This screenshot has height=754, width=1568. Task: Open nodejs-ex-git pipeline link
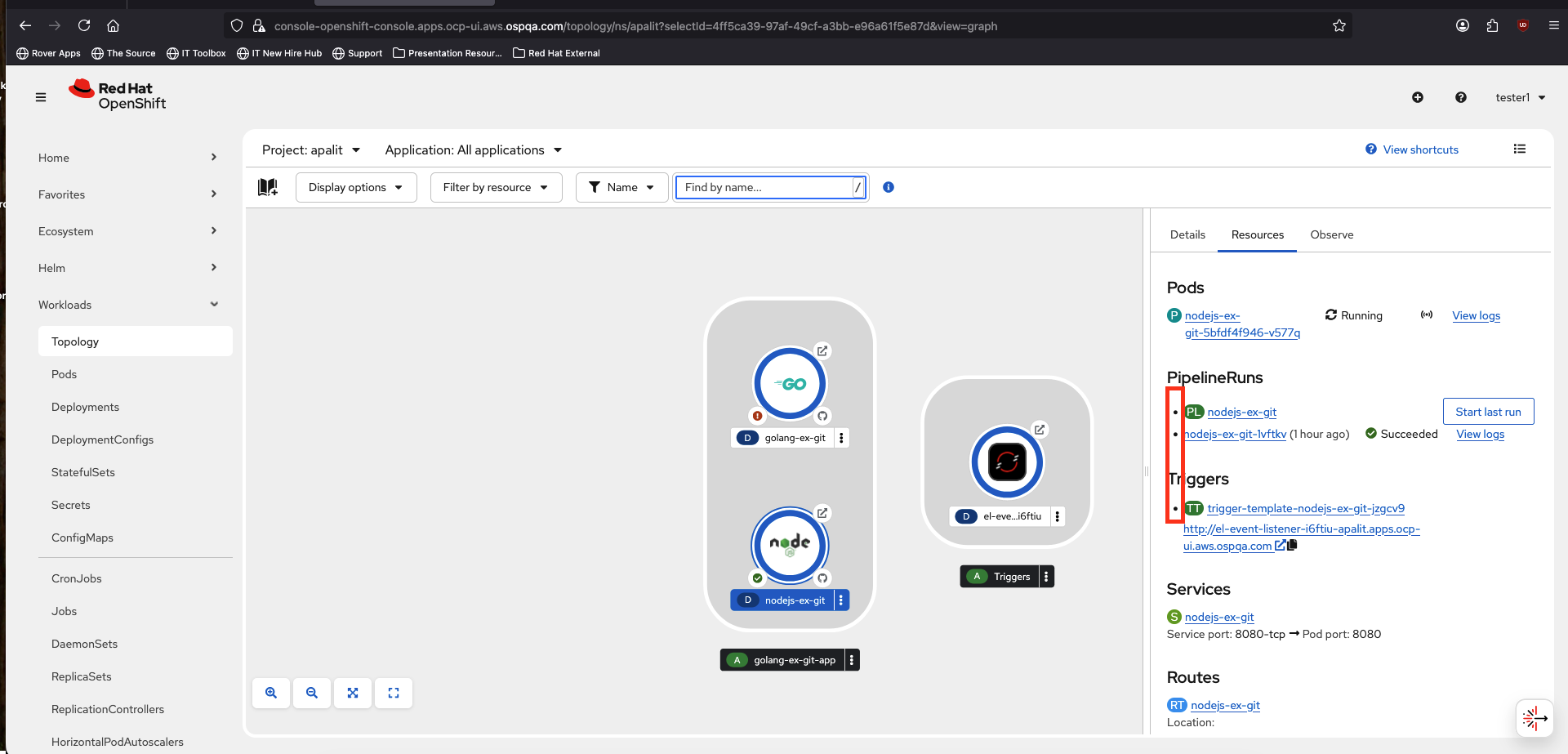(x=1241, y=412)
